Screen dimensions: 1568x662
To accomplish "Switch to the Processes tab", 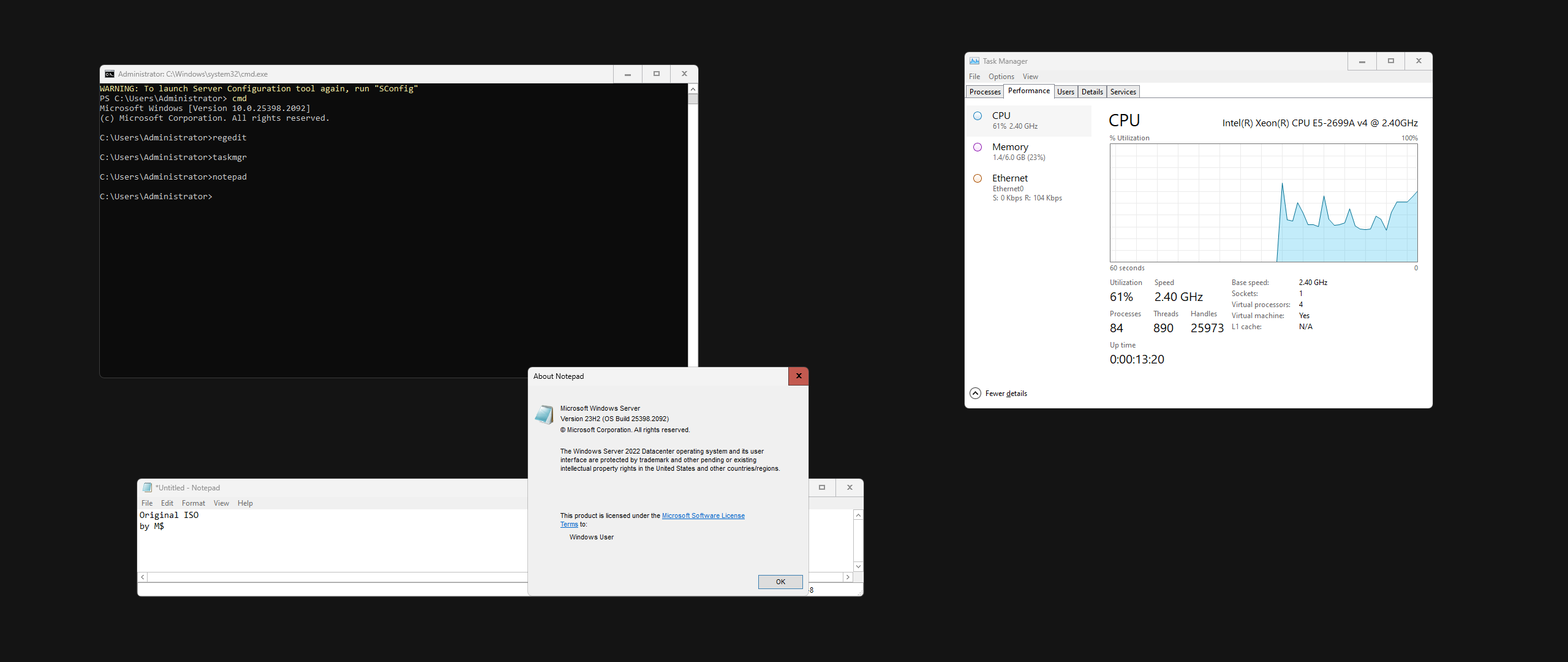I will click(x=985, y=92).
